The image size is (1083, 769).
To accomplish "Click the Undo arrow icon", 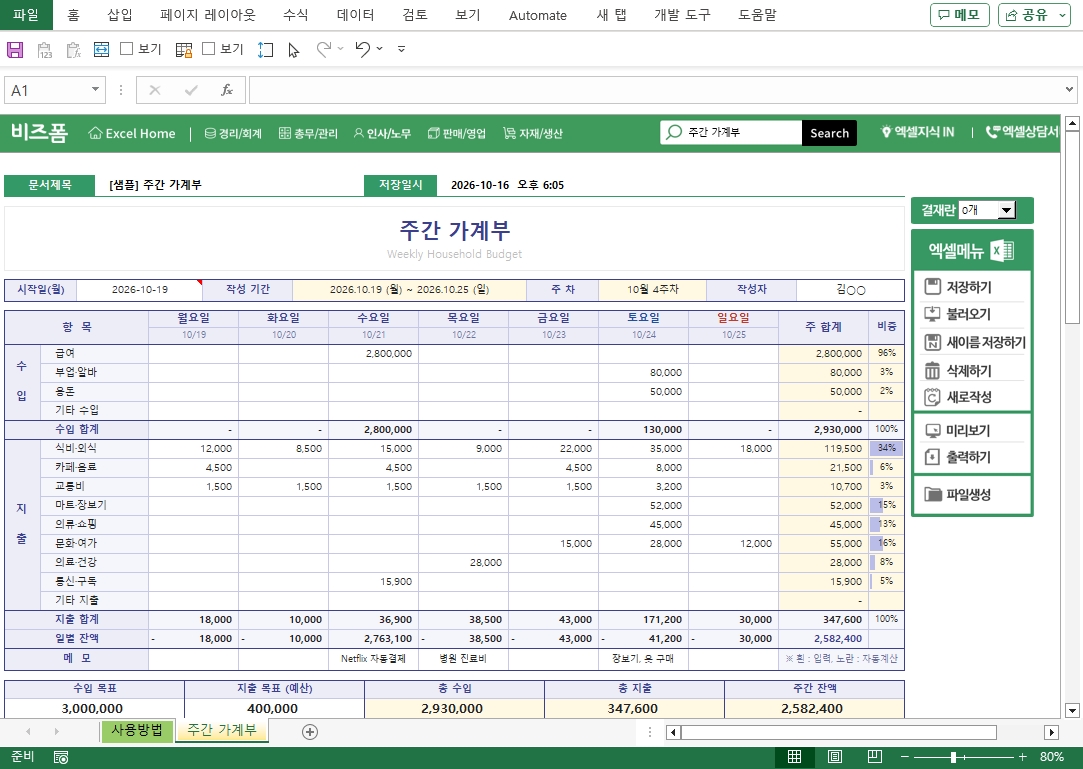I will (x=363, y=49).
